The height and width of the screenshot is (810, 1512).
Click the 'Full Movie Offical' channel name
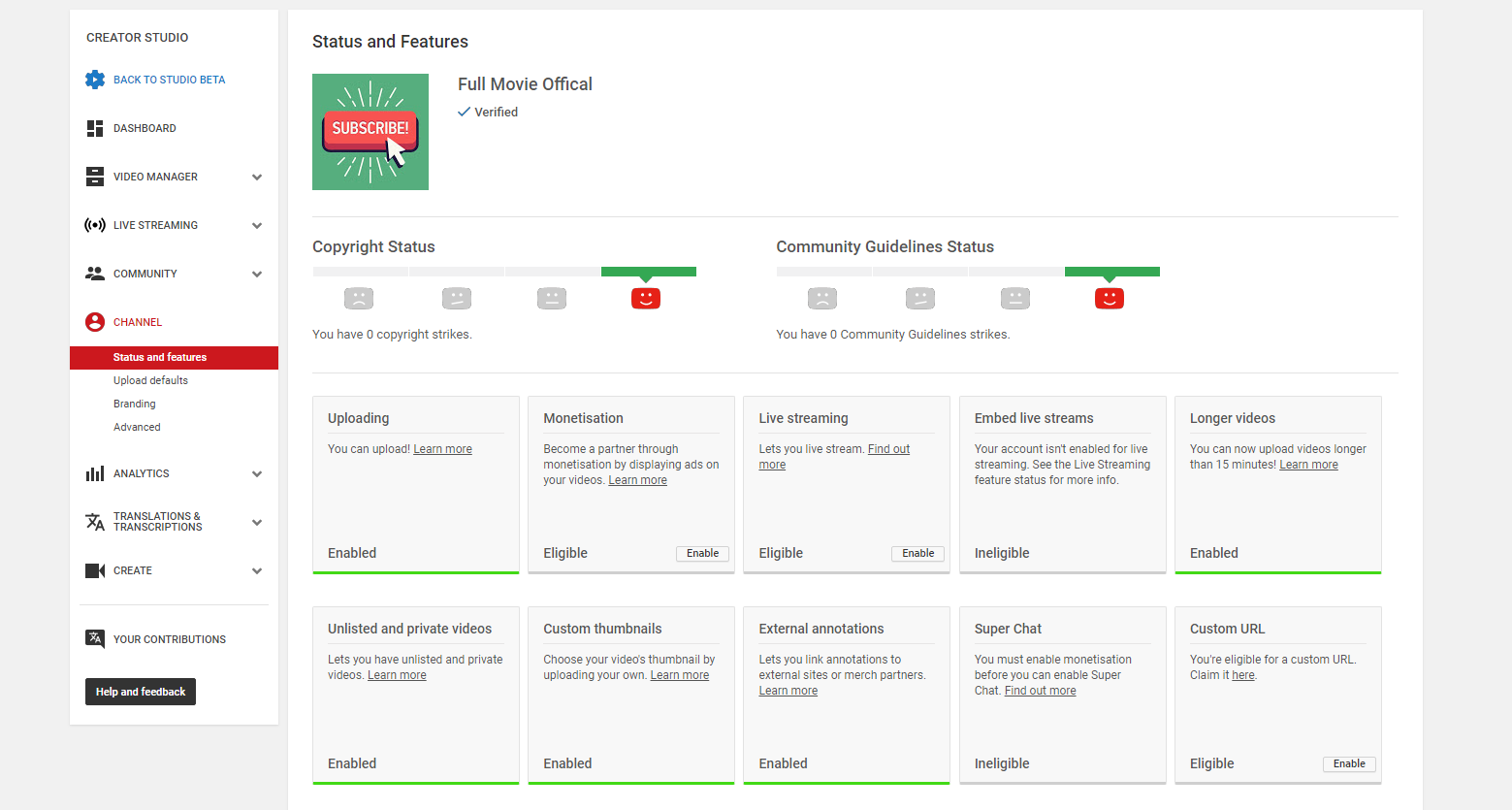pos(525,84)
